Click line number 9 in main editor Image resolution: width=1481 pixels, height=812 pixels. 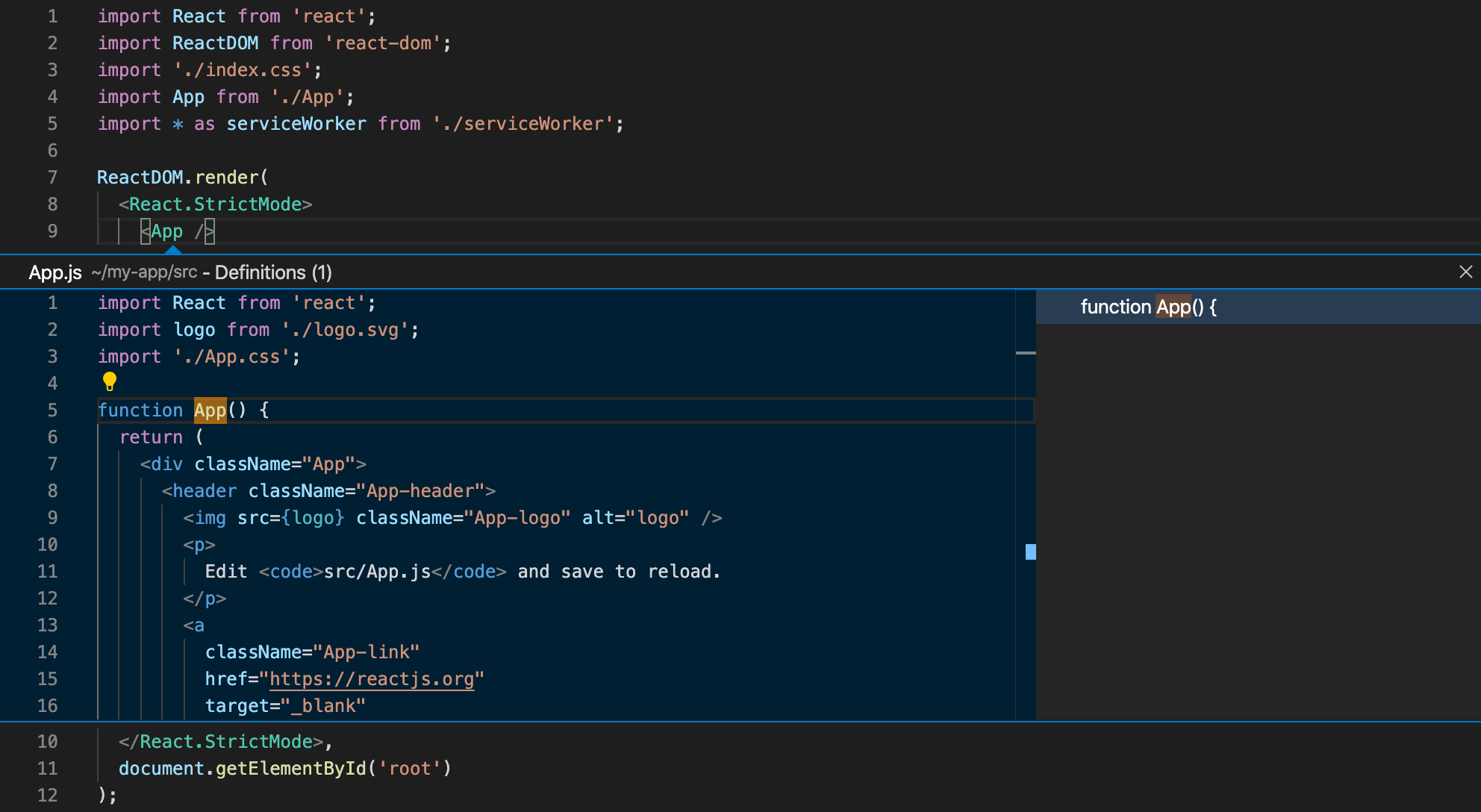52,231
